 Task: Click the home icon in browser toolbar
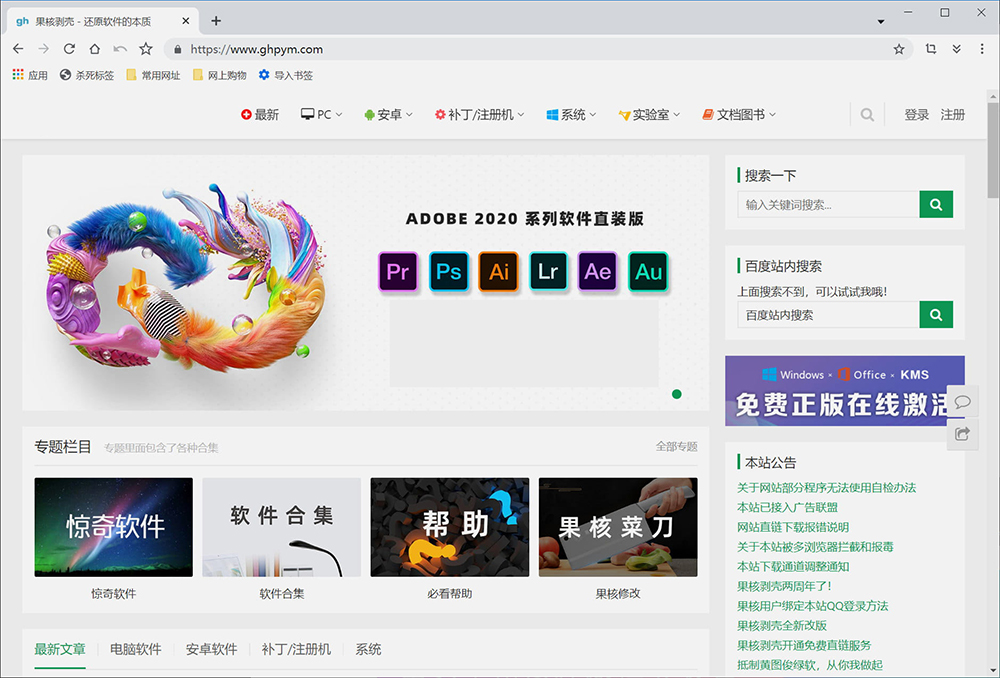click(x=94, y=49)
